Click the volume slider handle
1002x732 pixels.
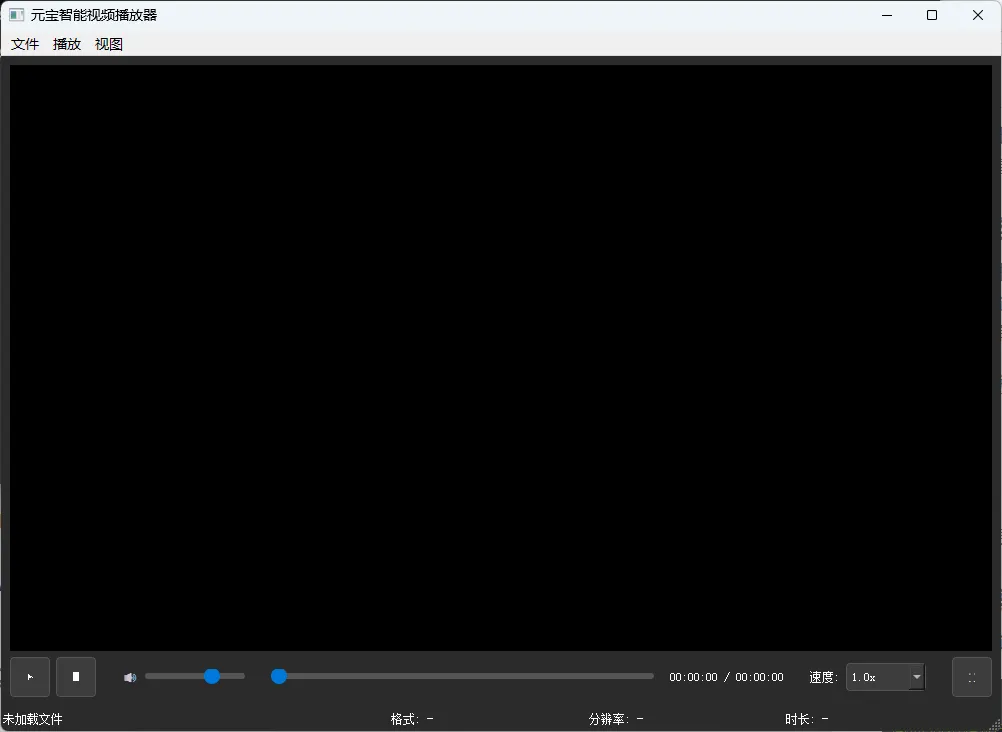[x=212, y=676]
